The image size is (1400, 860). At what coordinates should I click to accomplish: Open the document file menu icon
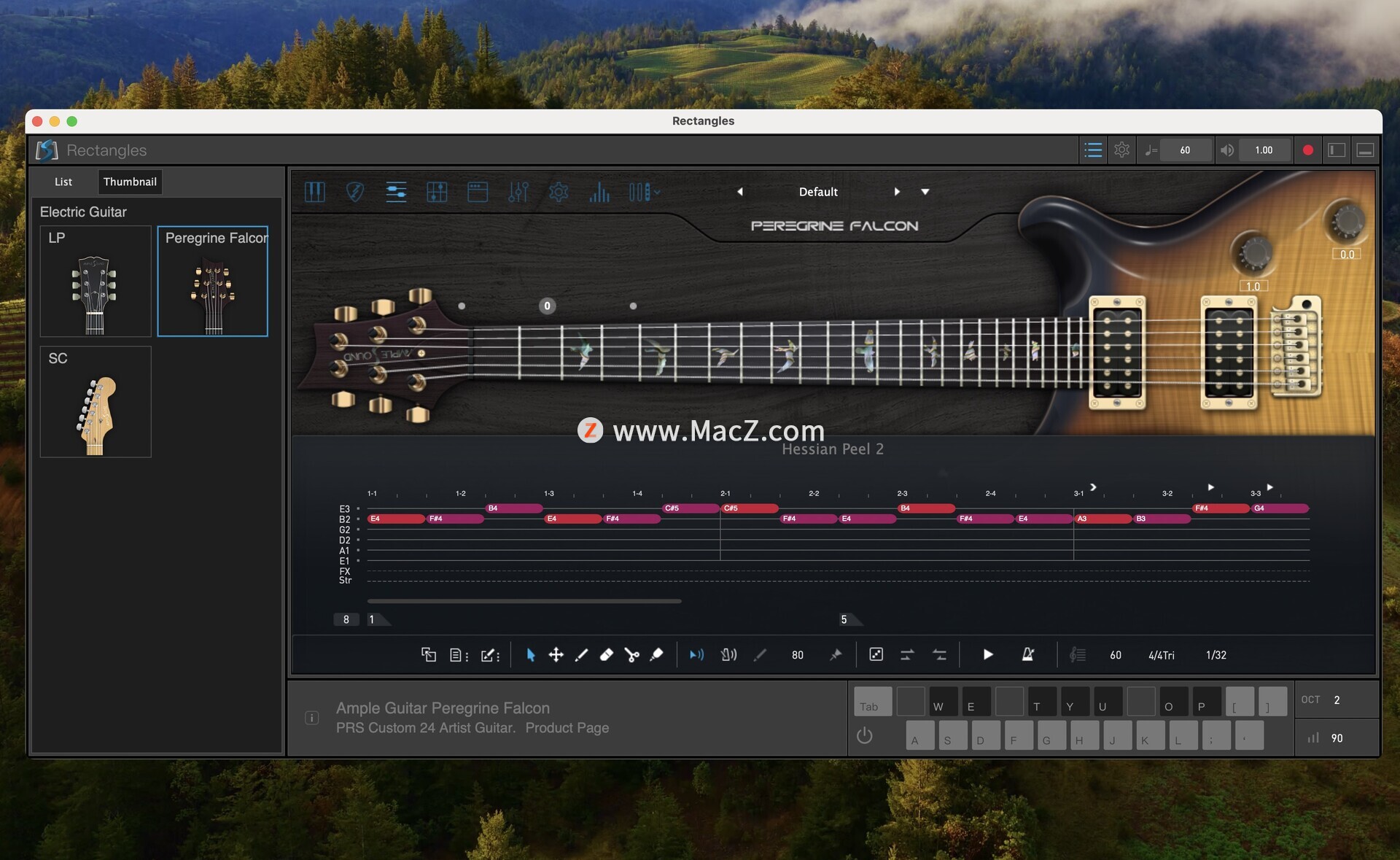pyautogui.click(x=459, y=655)
